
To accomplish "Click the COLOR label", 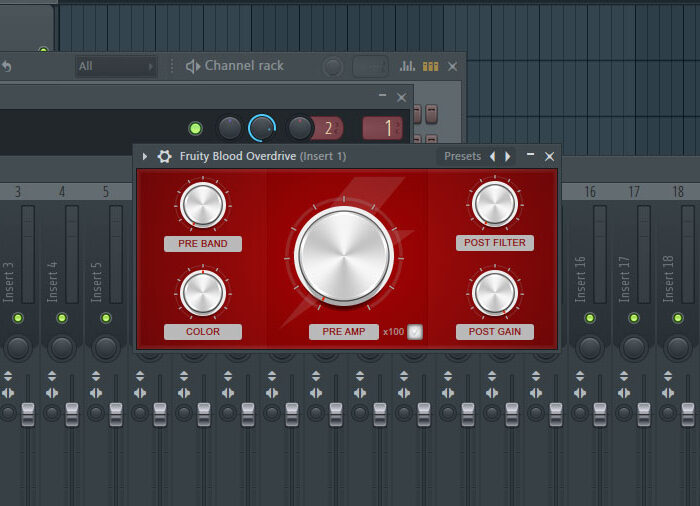I will pos(203,332).
